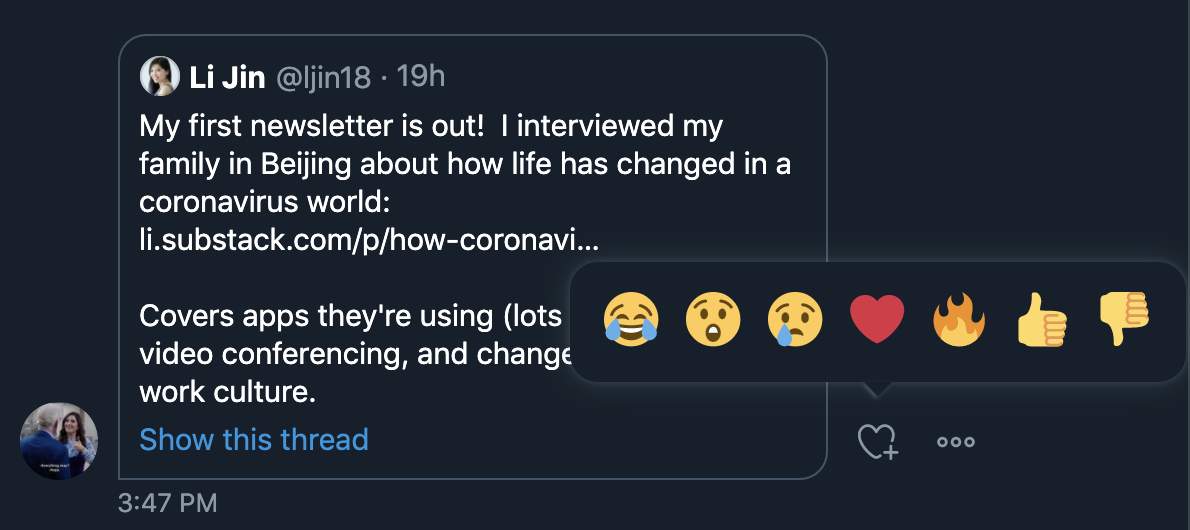Add a thumbs down reaction
Image resolution: width=1190 pixels, height=530 pixels.
click(1124, 320)
